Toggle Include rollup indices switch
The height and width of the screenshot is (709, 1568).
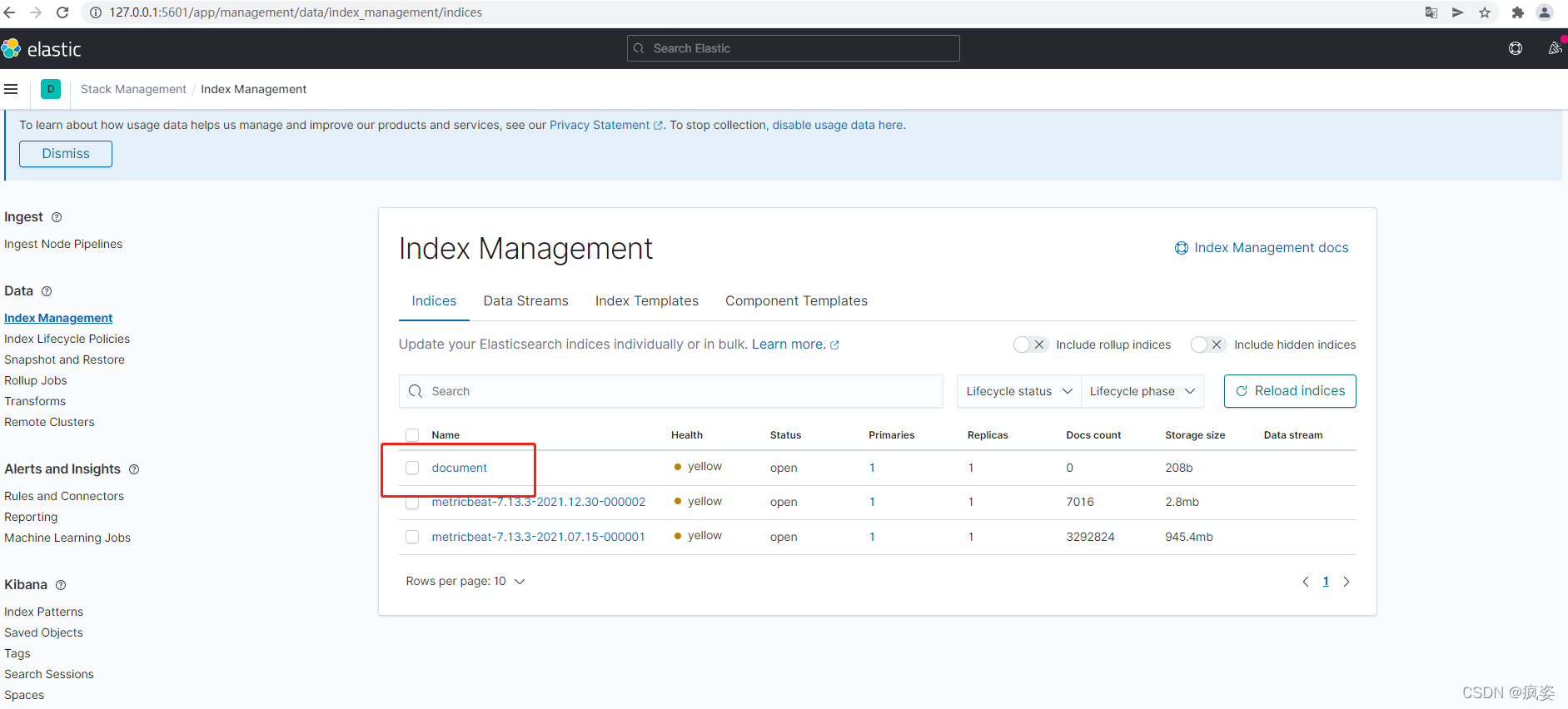click(x=1031, y=345)
